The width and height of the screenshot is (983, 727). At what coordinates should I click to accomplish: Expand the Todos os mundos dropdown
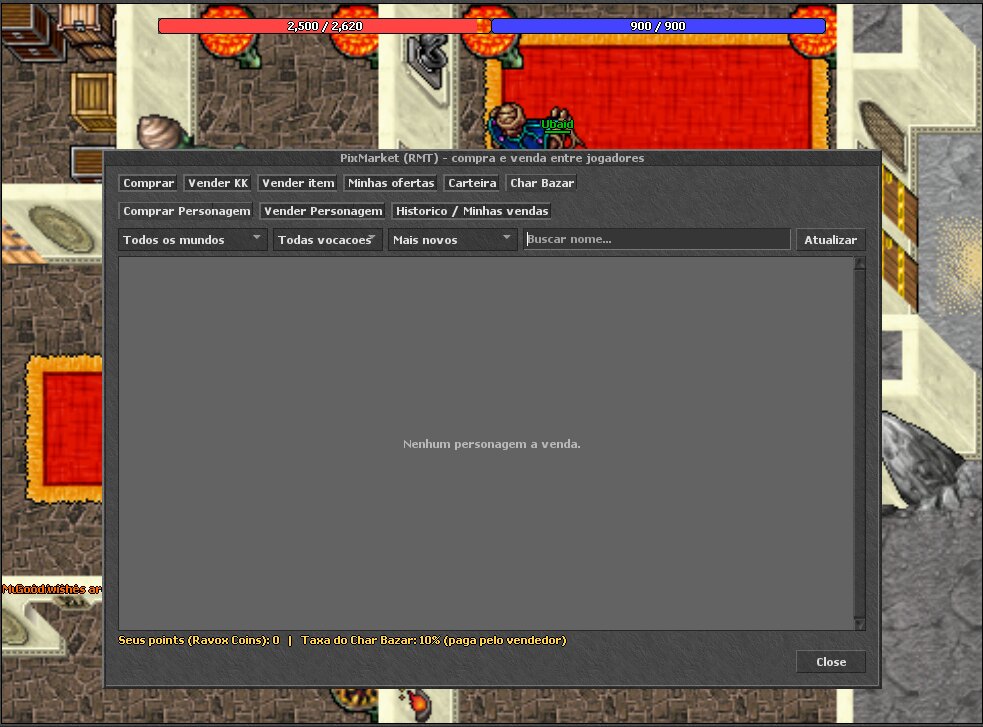click(x=192, y=240)
